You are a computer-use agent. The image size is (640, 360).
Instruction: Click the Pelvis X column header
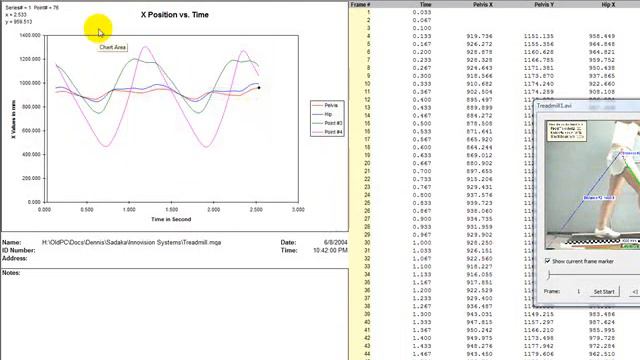click(483, 4)
